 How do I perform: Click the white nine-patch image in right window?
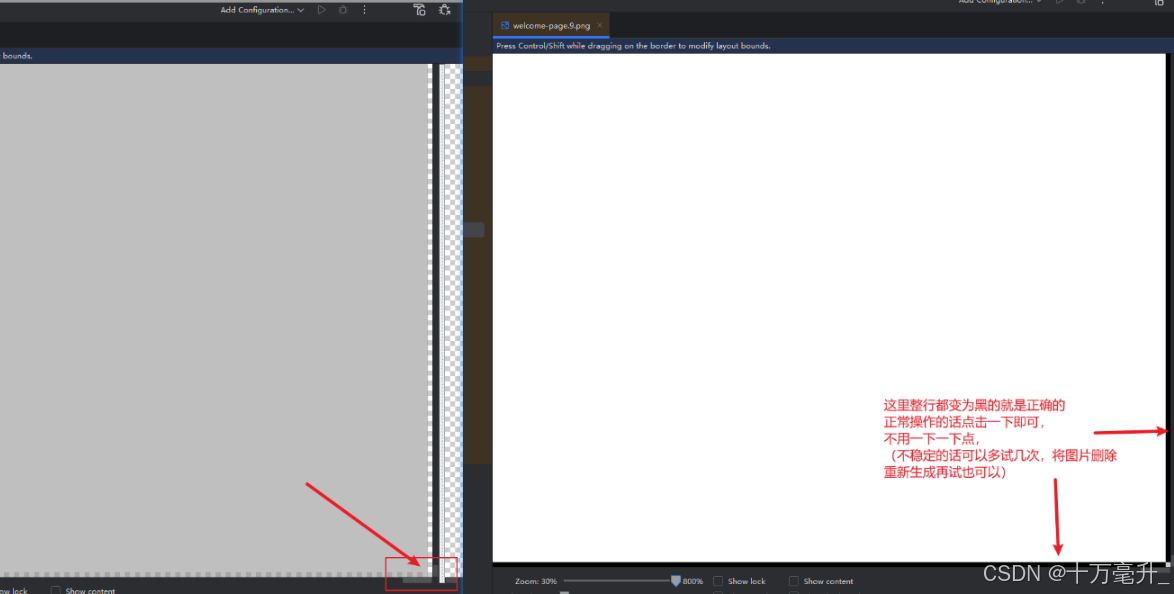coord(830,307)
